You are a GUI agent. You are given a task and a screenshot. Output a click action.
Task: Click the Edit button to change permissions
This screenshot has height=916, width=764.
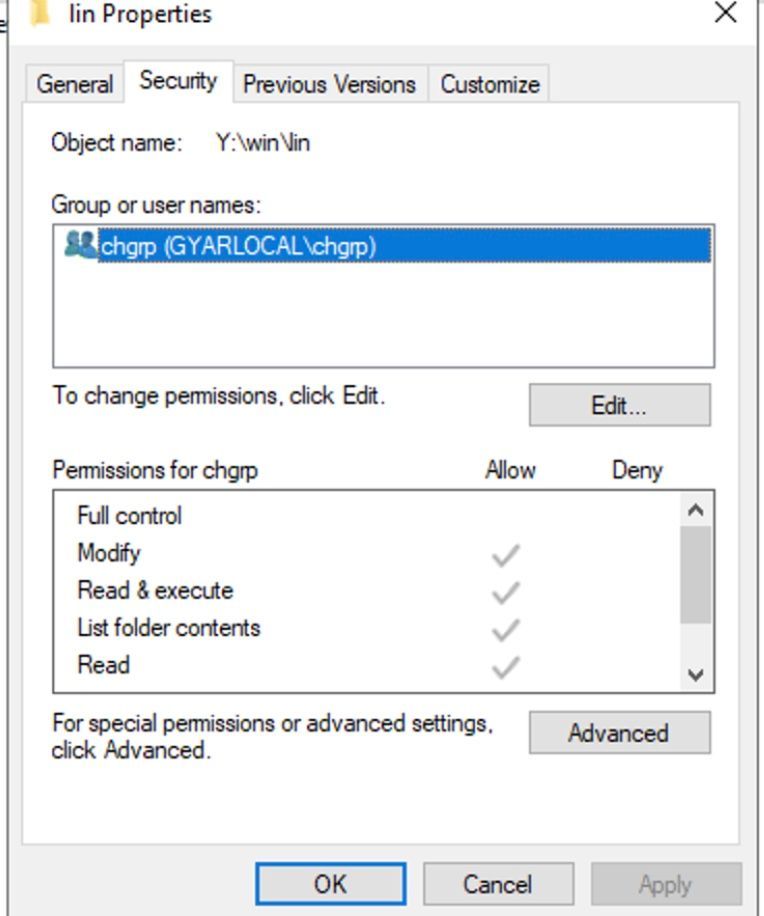621,405
